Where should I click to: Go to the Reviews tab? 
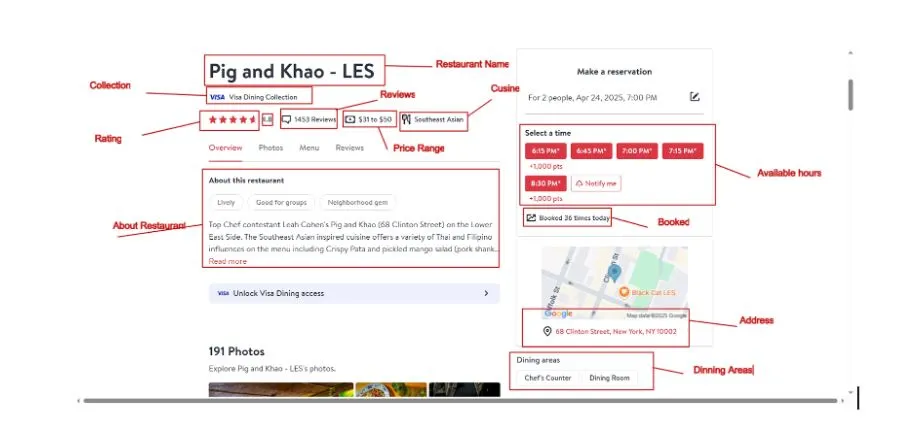click(x=350, y=148)
